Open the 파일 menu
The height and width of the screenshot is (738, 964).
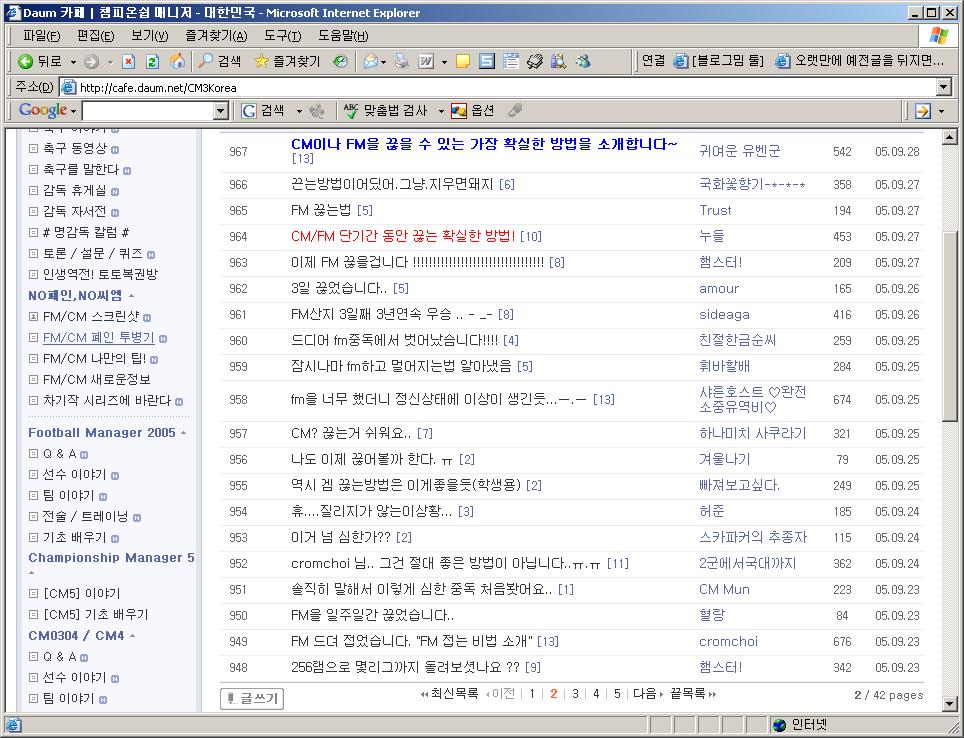41,36
